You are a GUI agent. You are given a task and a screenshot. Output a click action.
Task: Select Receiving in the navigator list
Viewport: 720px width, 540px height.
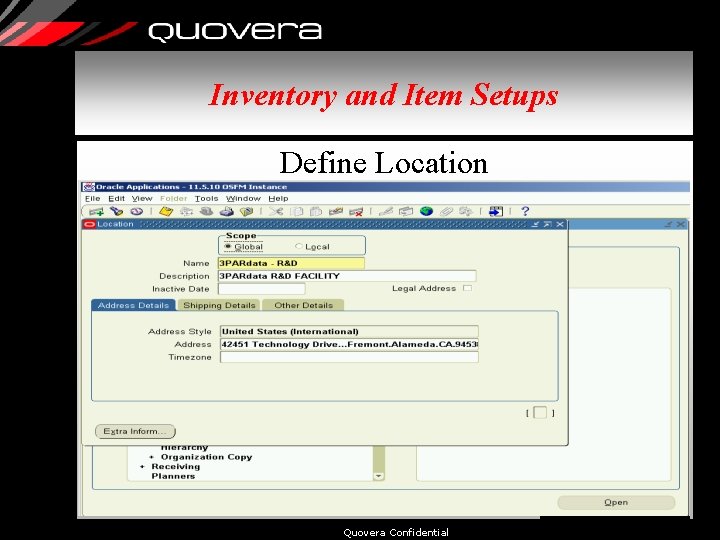175,467
